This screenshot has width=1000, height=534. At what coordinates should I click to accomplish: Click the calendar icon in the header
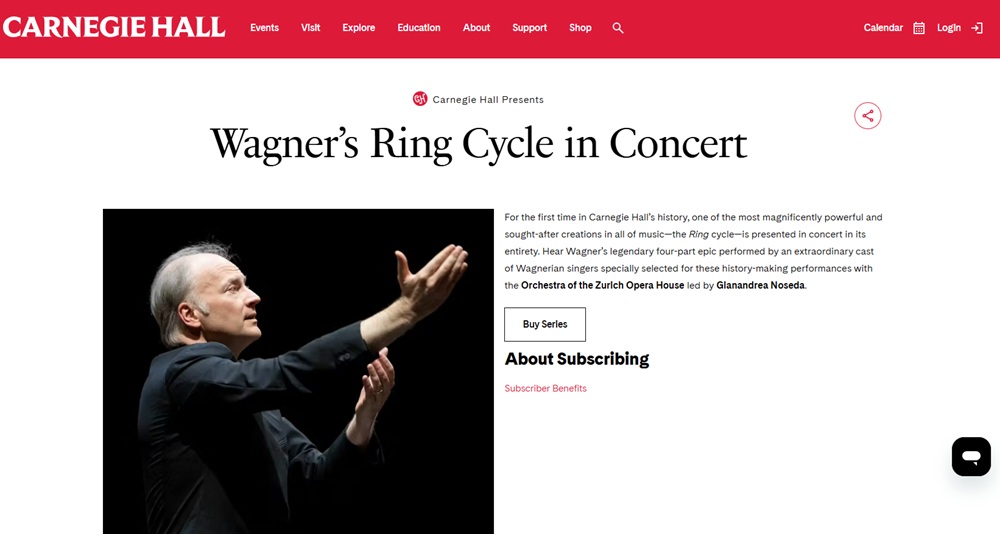919,28
